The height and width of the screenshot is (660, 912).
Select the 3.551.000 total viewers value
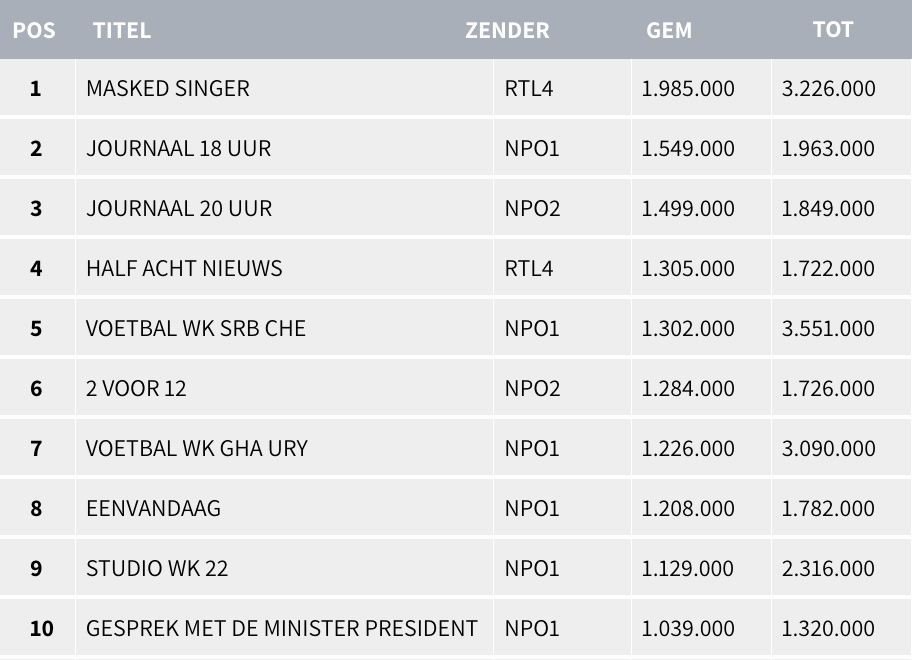pos(828,328)
